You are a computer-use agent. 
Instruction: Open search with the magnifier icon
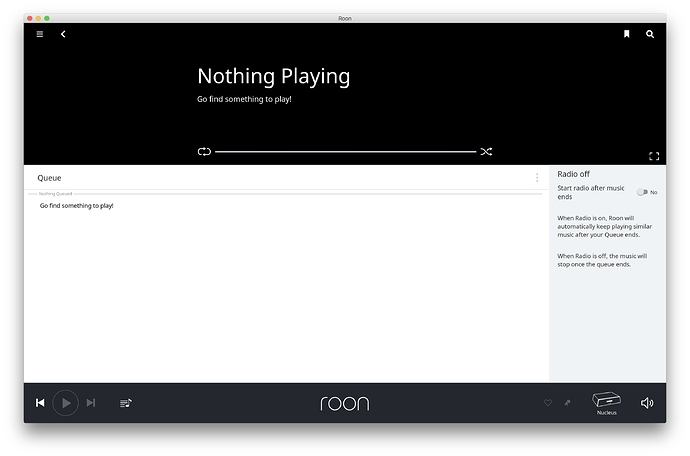tap(650, 34)
